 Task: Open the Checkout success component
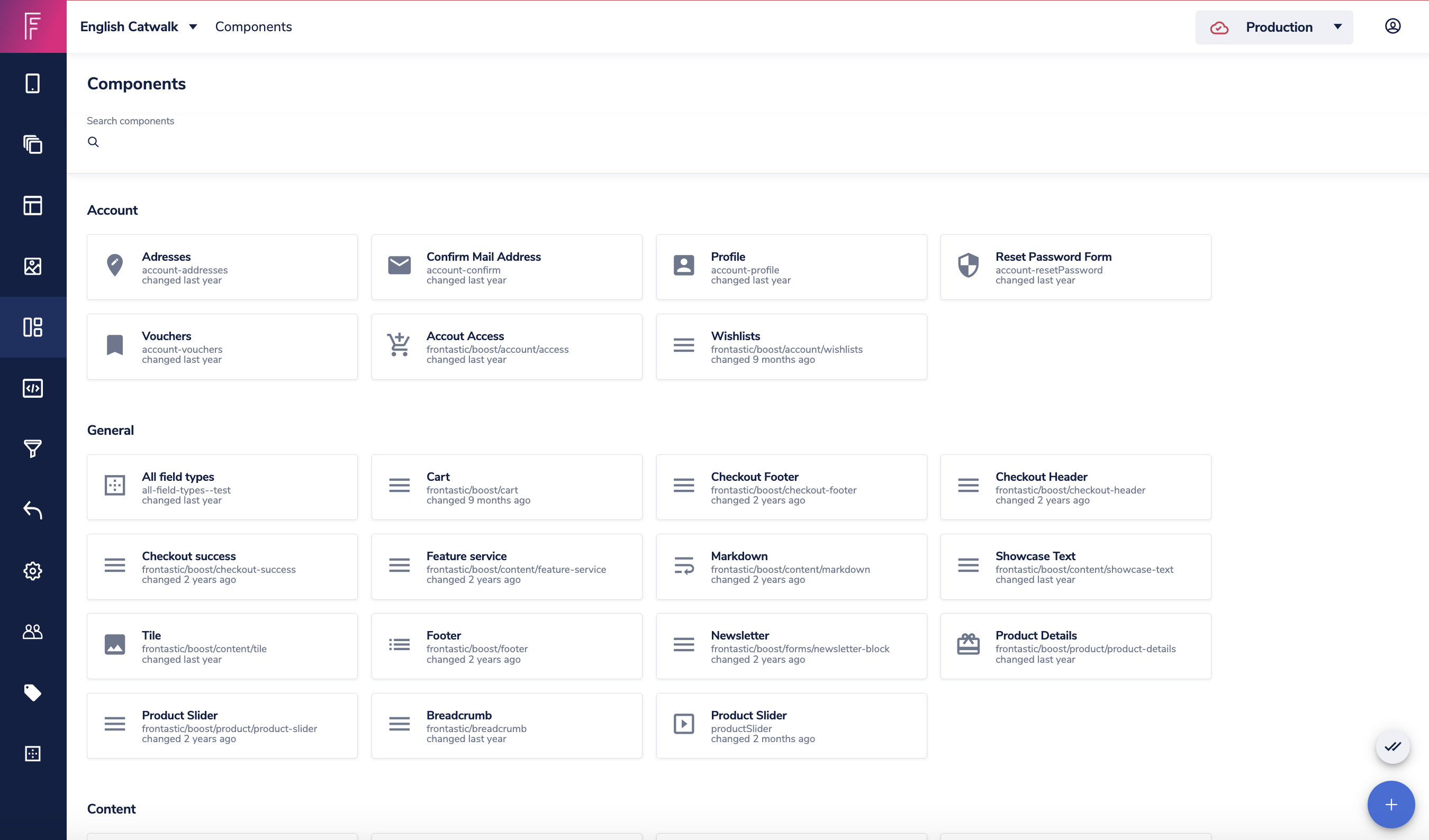tap(222, 567)
